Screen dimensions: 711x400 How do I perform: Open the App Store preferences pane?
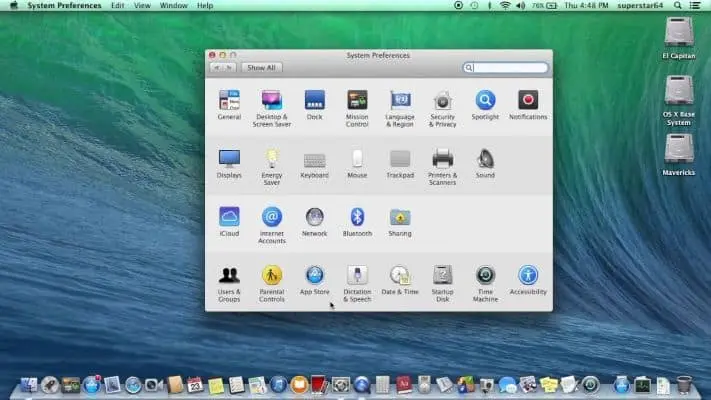314,280
